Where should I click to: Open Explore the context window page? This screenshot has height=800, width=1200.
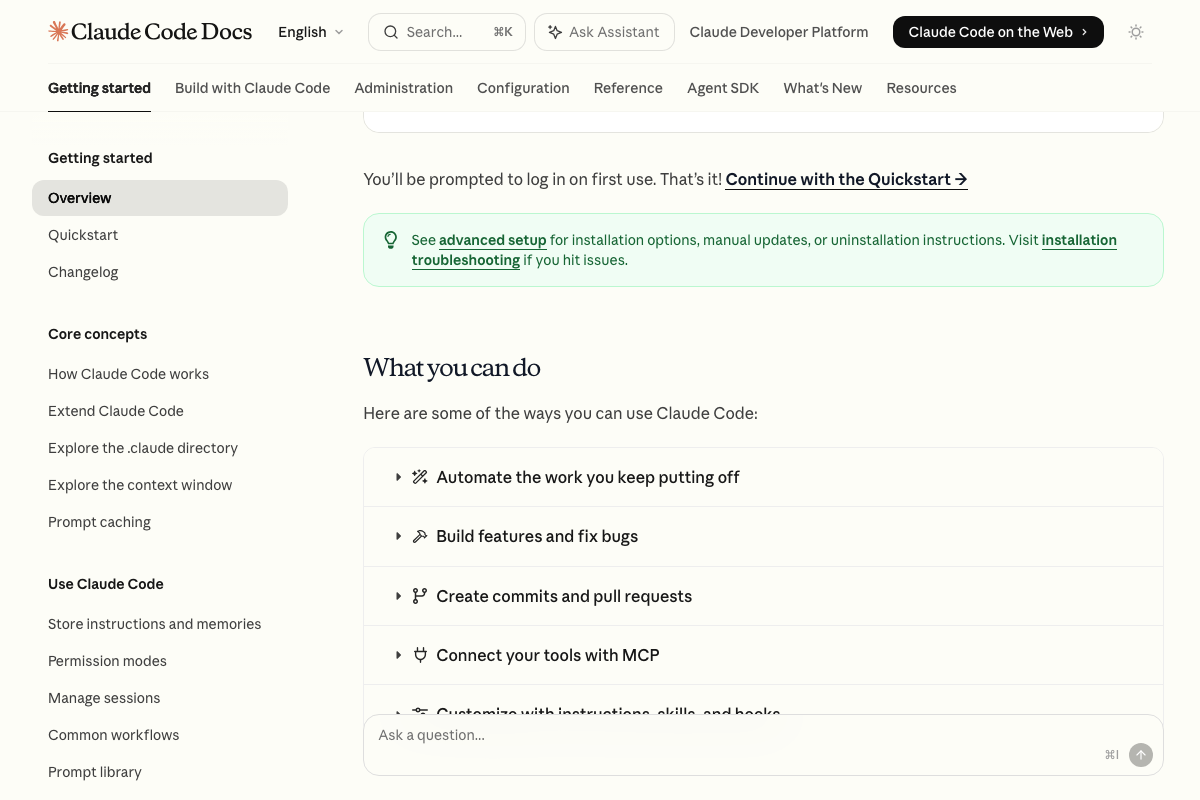pyautogui.click(x=140, y=485)
